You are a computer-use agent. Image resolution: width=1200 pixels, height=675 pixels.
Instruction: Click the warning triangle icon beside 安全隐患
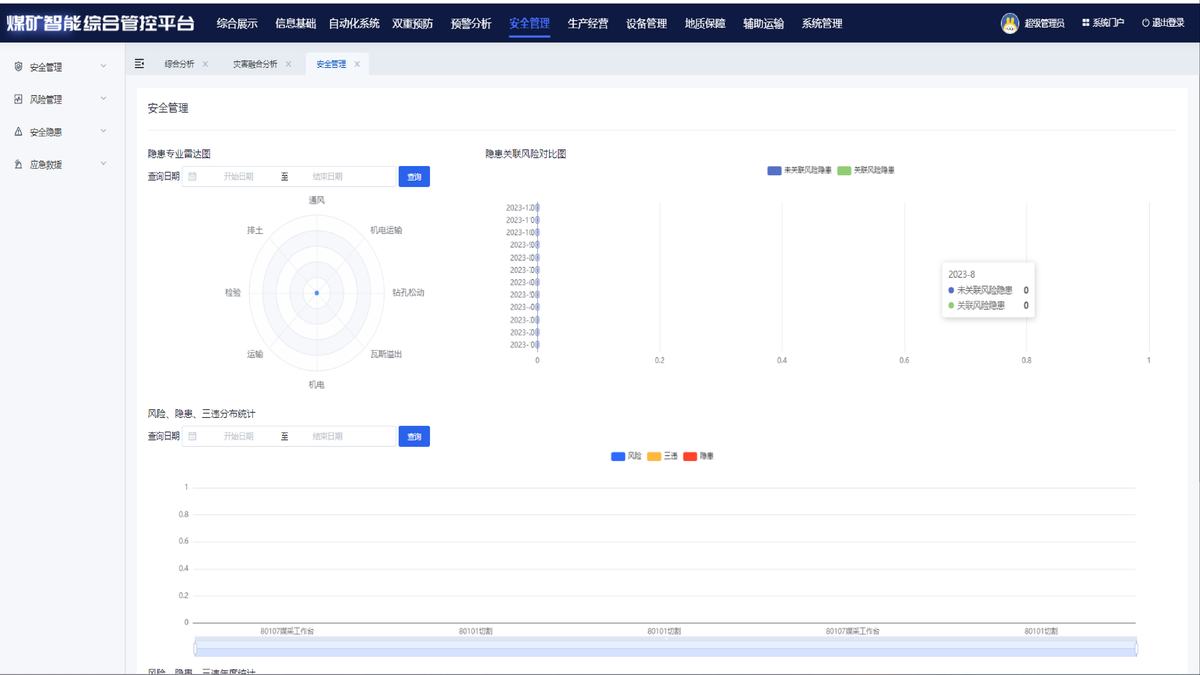coord(18,131)
